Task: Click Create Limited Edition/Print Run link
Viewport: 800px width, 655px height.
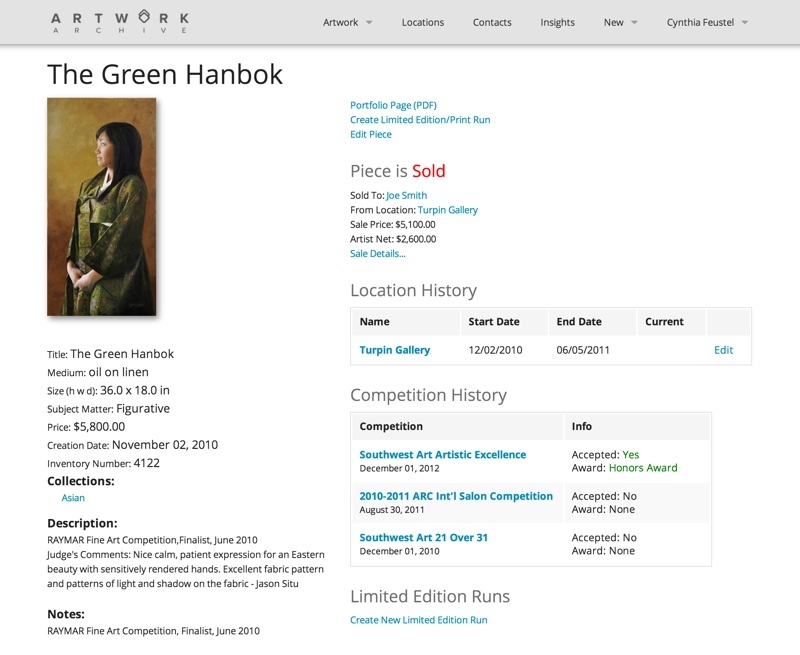Action: (420, 120)
